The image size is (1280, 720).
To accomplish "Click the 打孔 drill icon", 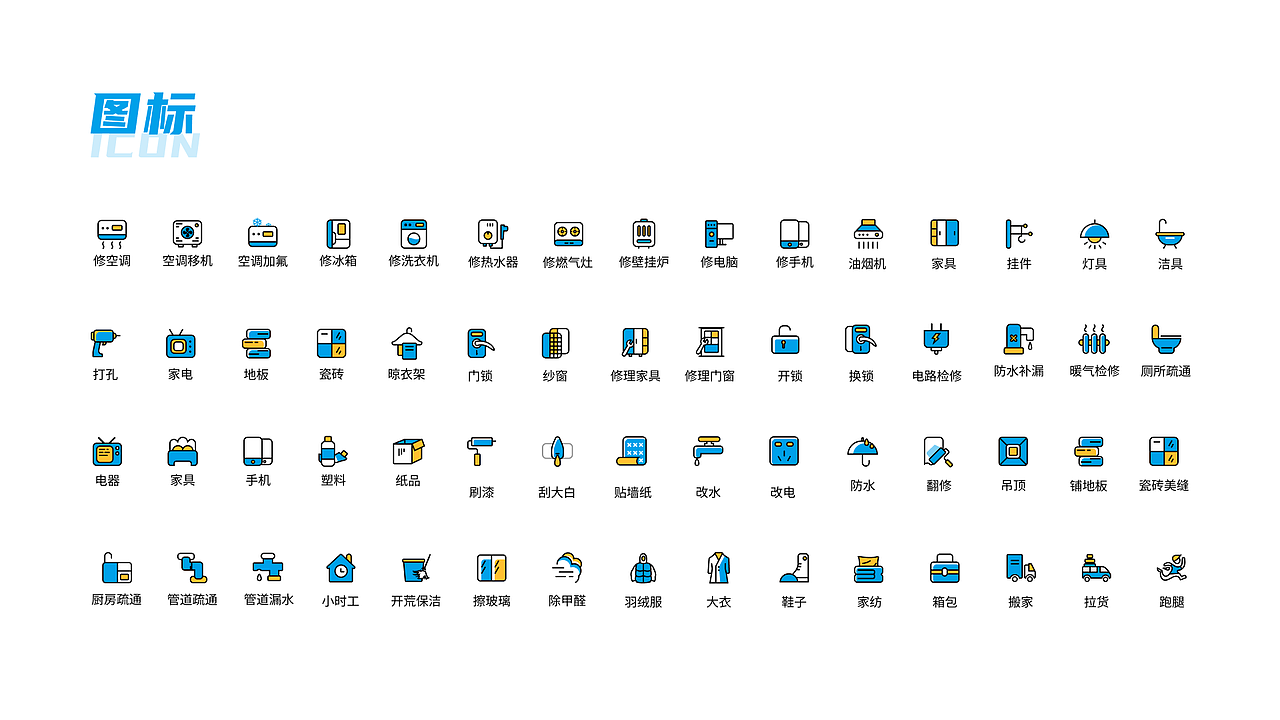I will [x=105, y=344].
